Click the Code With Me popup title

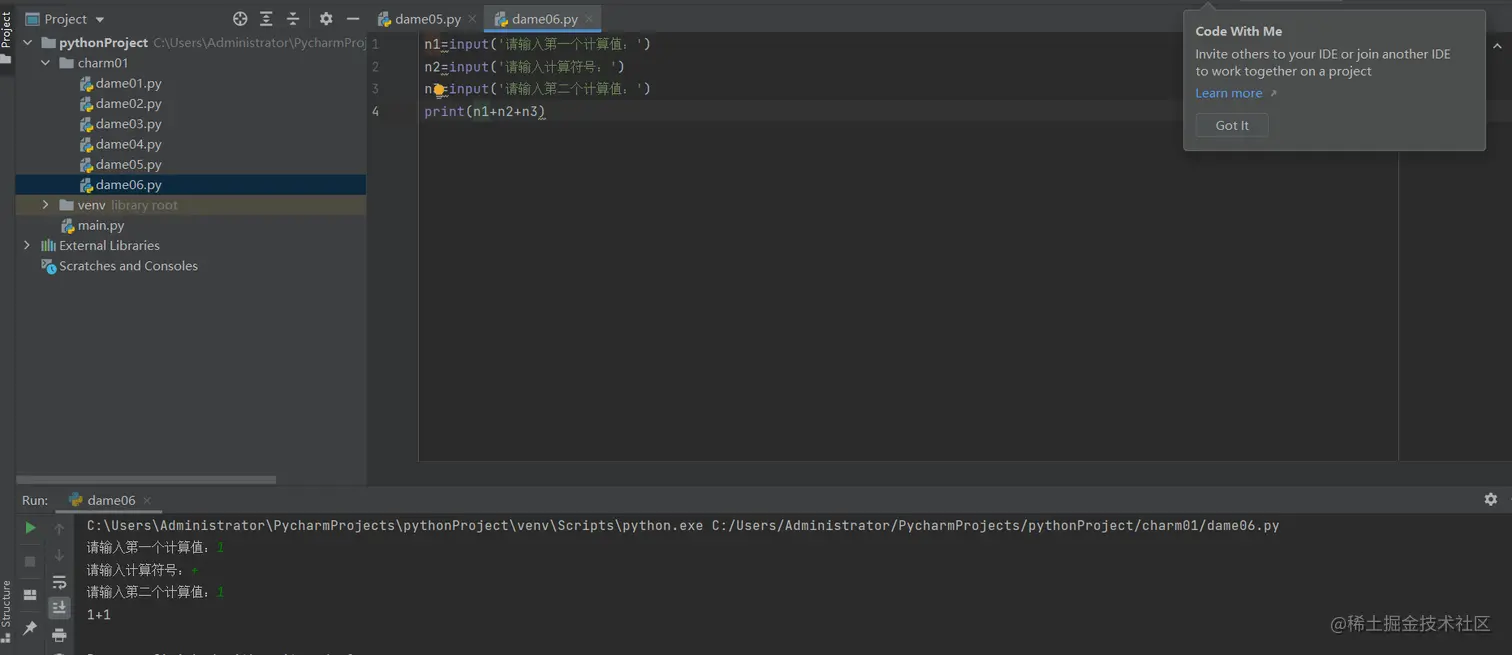(1239, 31)
